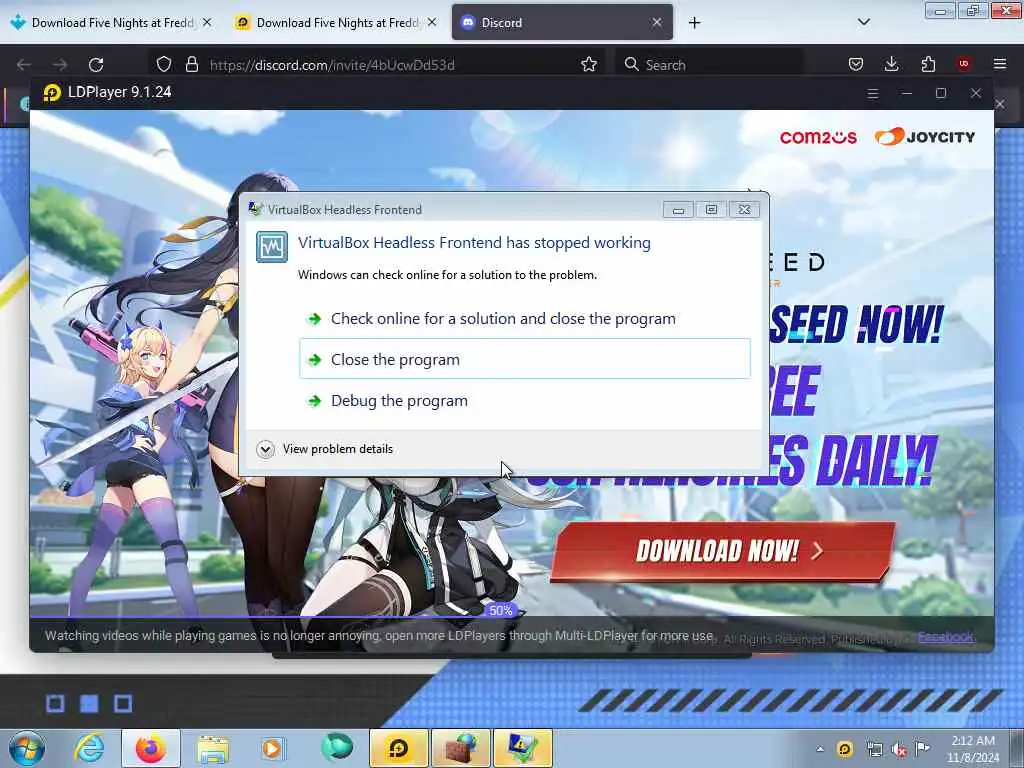Switch to Firefox in taskbar
Image resolution: width=1024 pixels, height=768 pixels.
click(151, 748)
